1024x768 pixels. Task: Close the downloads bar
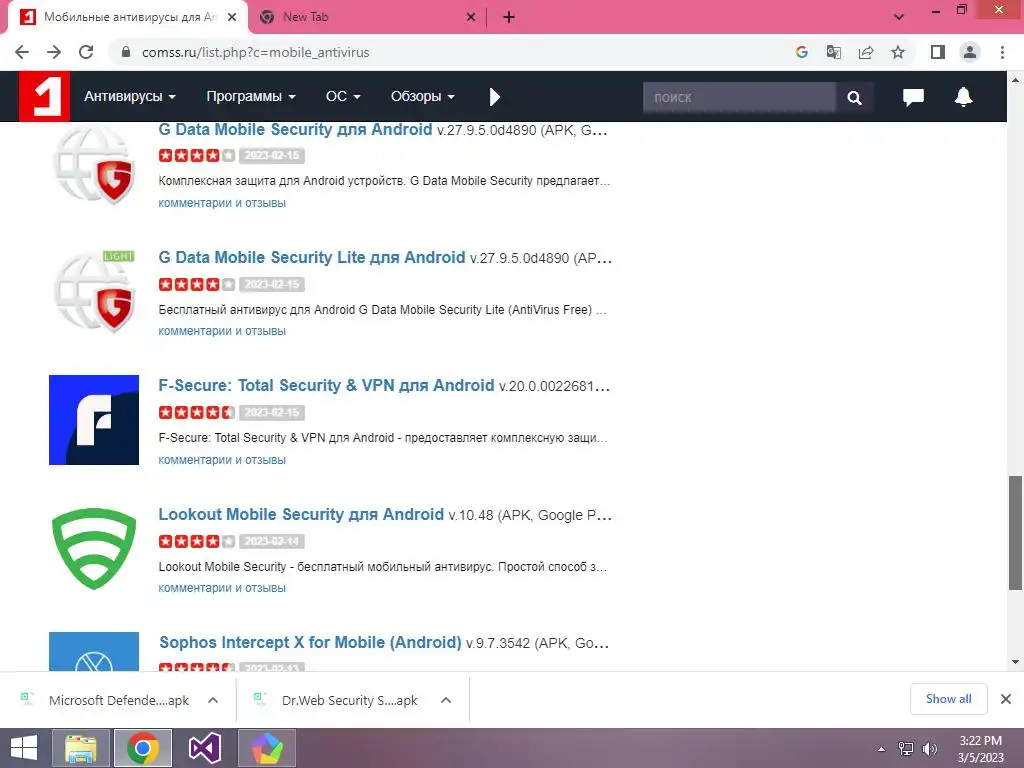[x=1006, y=699]
